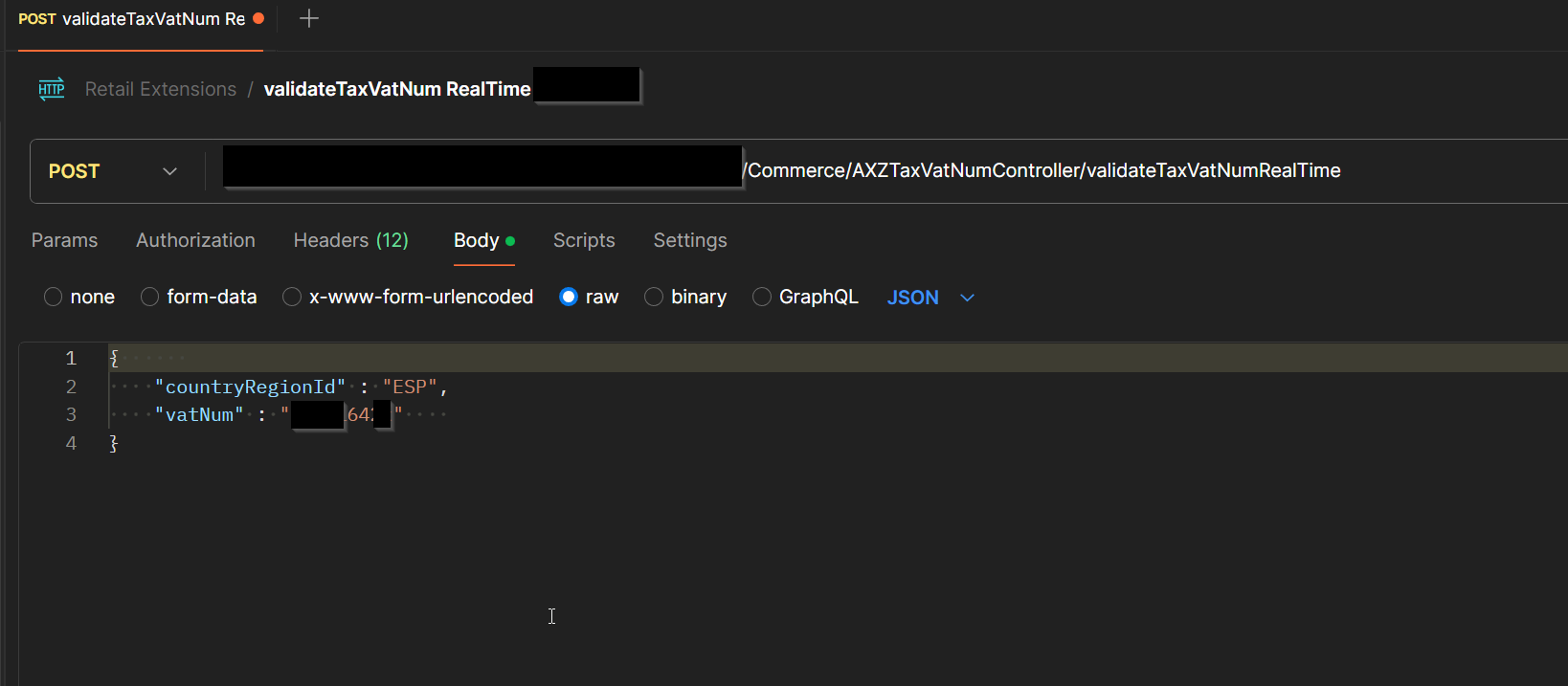Select the validateTaxVatNum Re request tab

(141, 19)
